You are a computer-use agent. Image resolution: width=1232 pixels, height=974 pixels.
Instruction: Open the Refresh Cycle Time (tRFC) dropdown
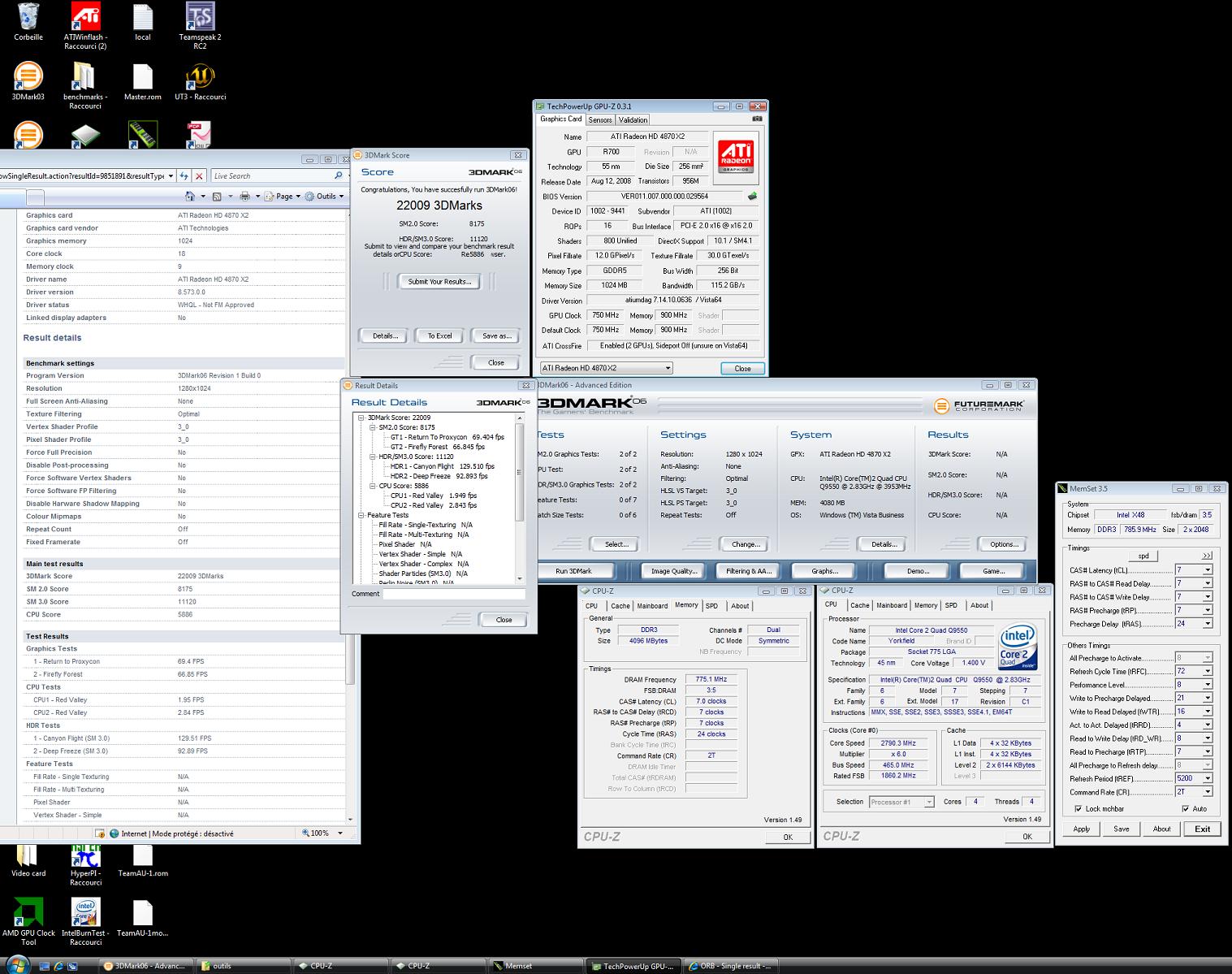[x=1207, y=672]
